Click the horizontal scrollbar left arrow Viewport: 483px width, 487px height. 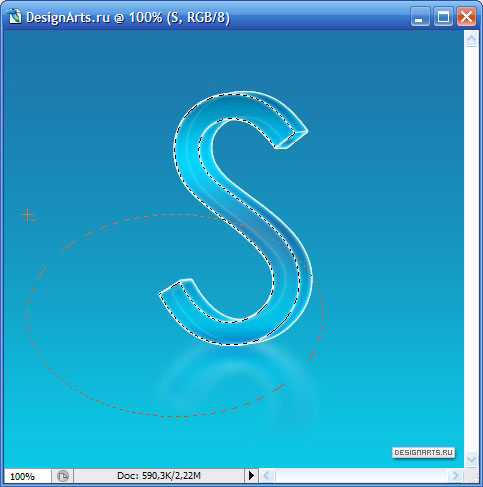coord(267,476)
